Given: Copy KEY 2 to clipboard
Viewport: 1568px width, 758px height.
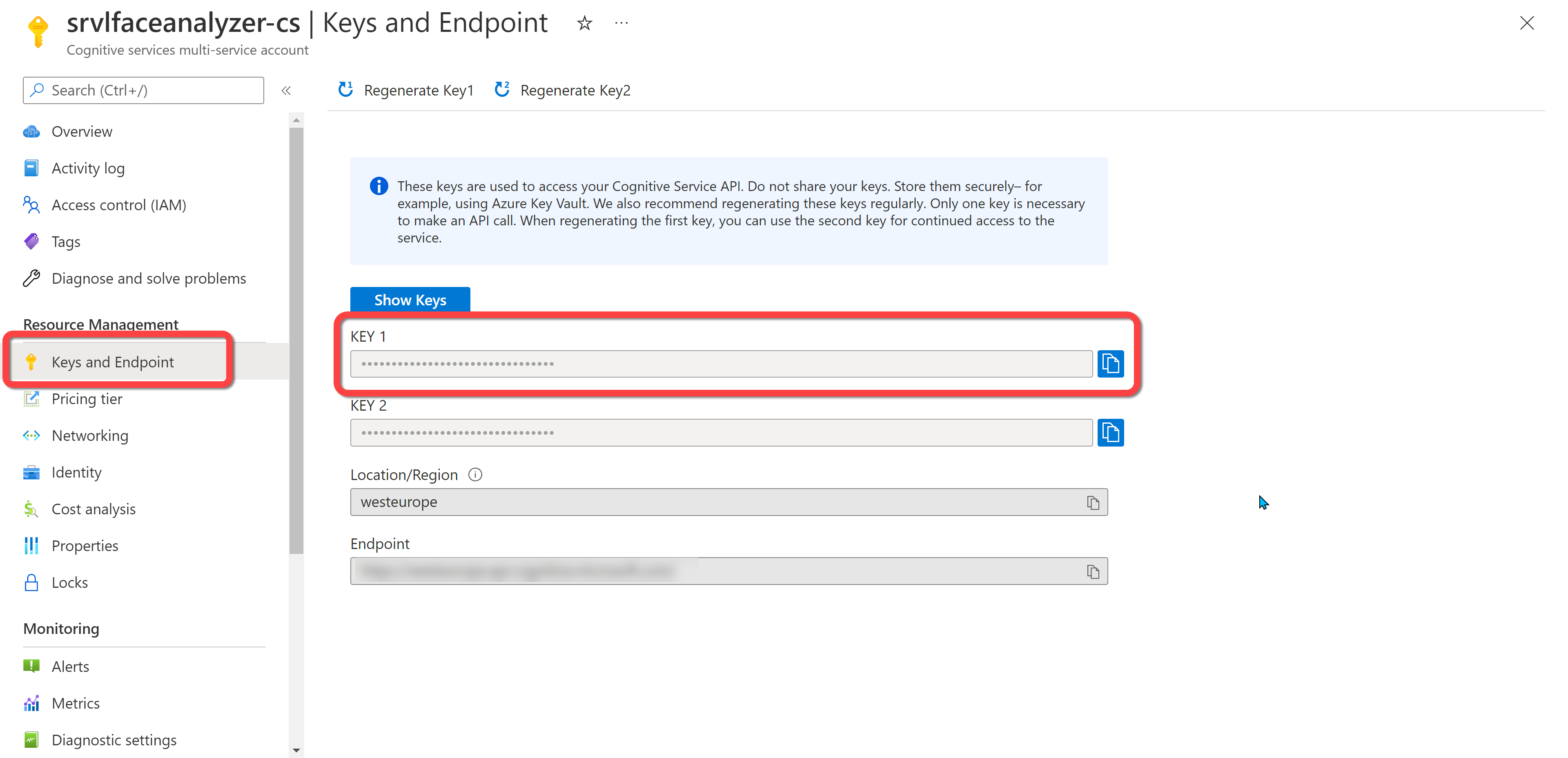Looking at the screenshot, I should [x=1110, y=433].
